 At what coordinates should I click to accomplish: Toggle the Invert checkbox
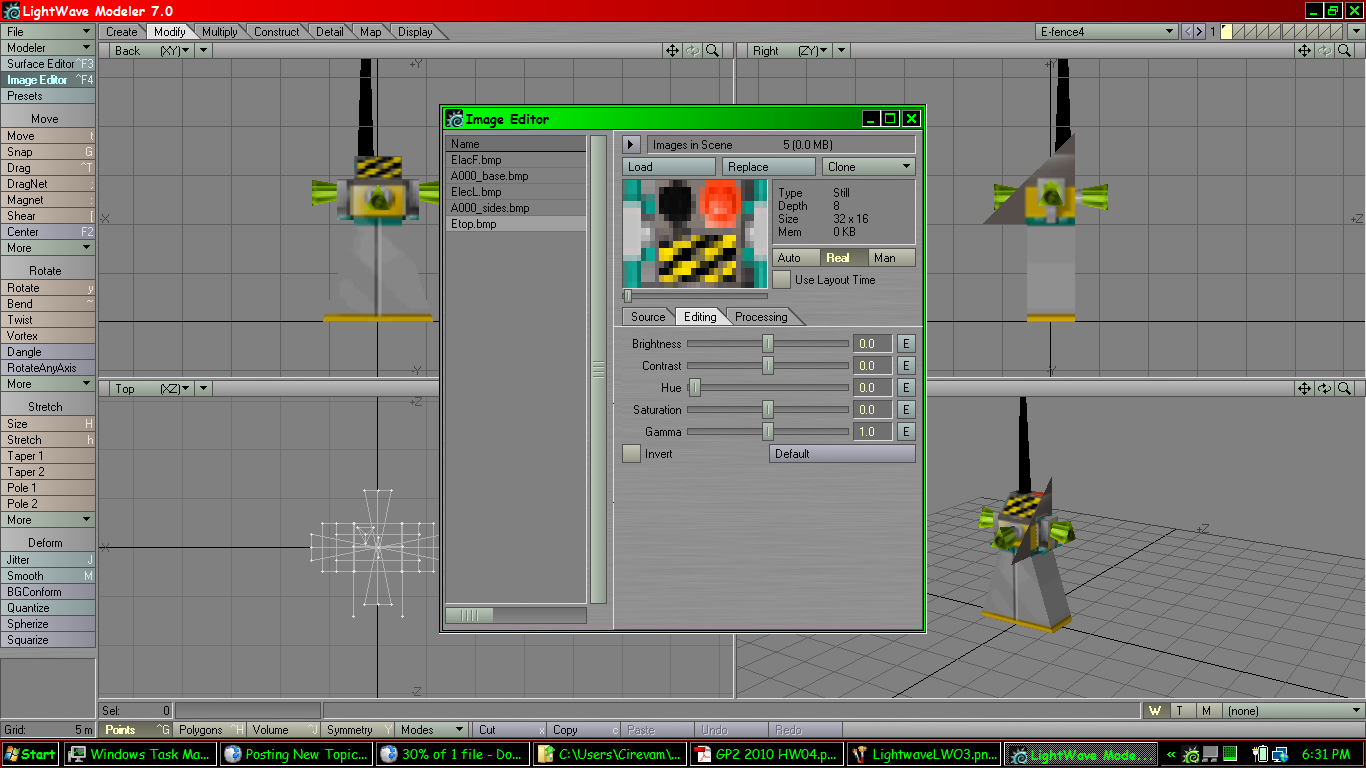631,454
